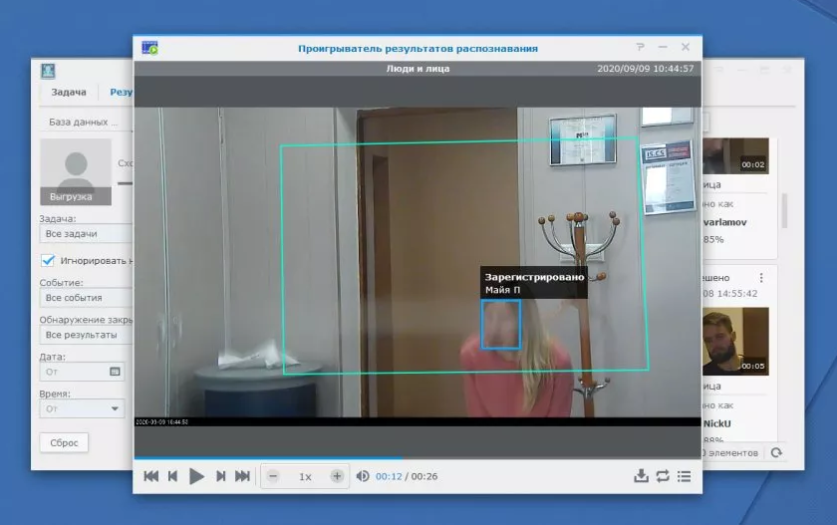This screenshot has height=525, width=837.
Task: Click the 2020/09/09 10:44:57 timestamp
Action: click(645, 69)
